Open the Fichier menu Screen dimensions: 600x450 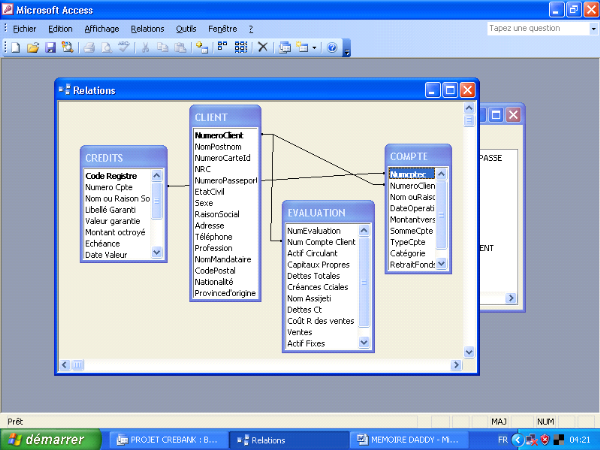click(24, 29)
